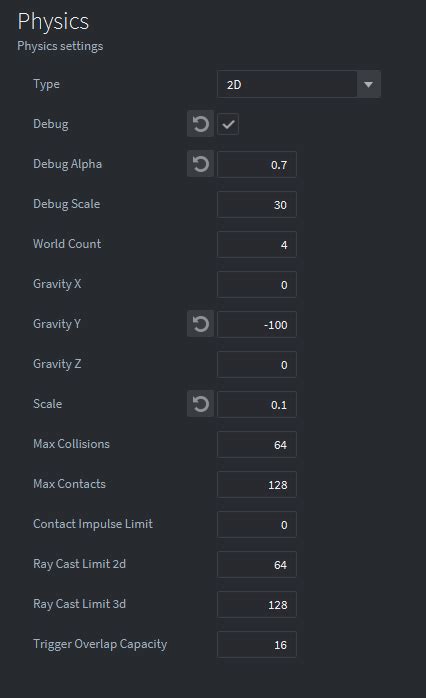Click the Ray Cast Limit 2d field
426x698 pixels.
coord(257,565)
